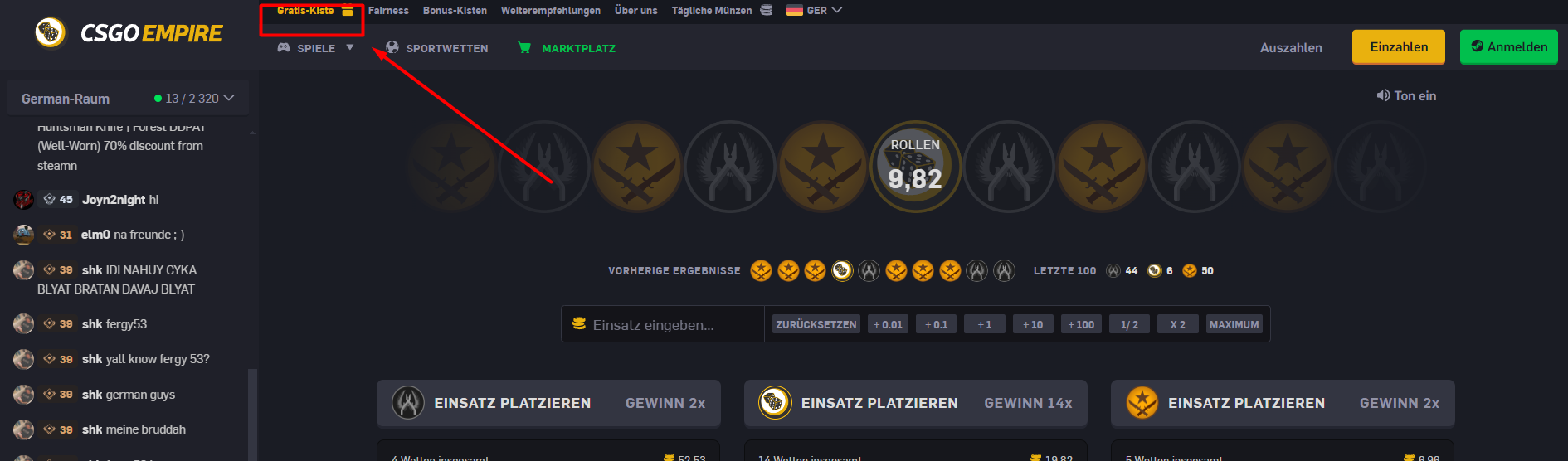Click the green Anmelden button
The image size is (1568, 461).
1508,47
